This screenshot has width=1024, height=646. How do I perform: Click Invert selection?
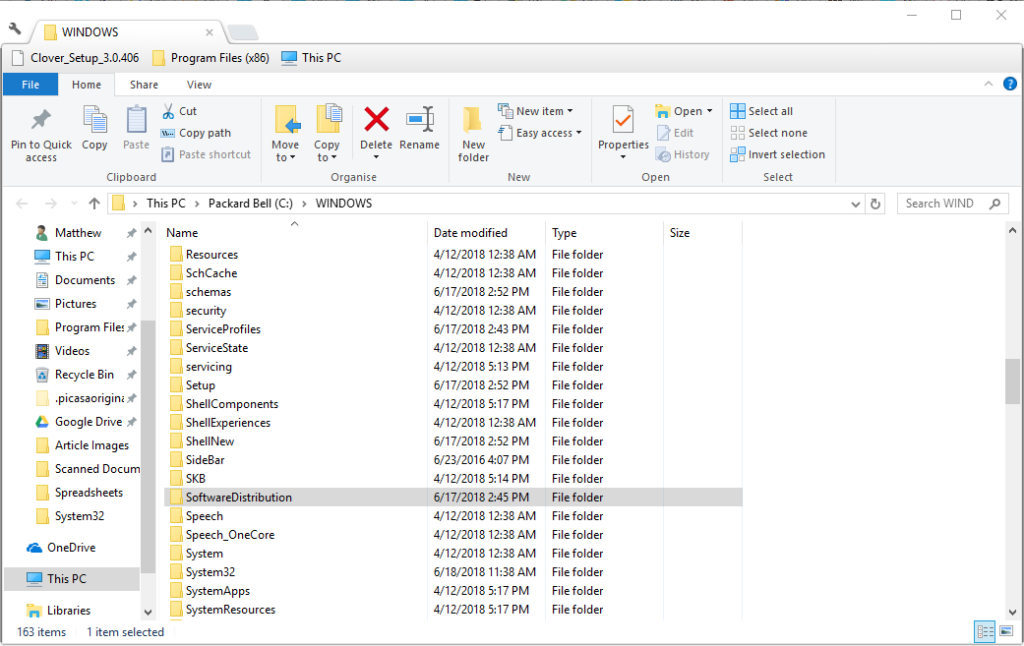778,154
